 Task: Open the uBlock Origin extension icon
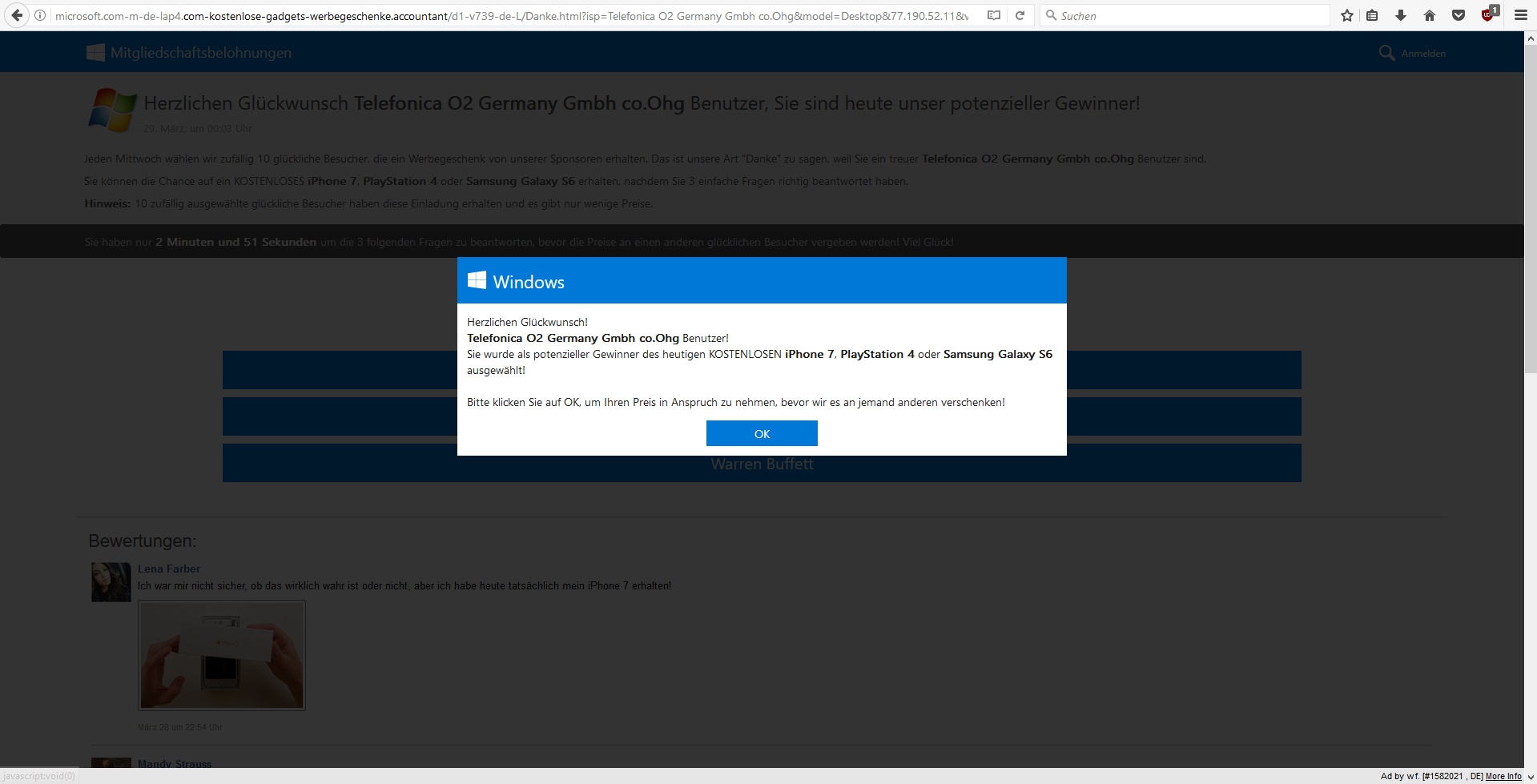tap(1489, 14)
